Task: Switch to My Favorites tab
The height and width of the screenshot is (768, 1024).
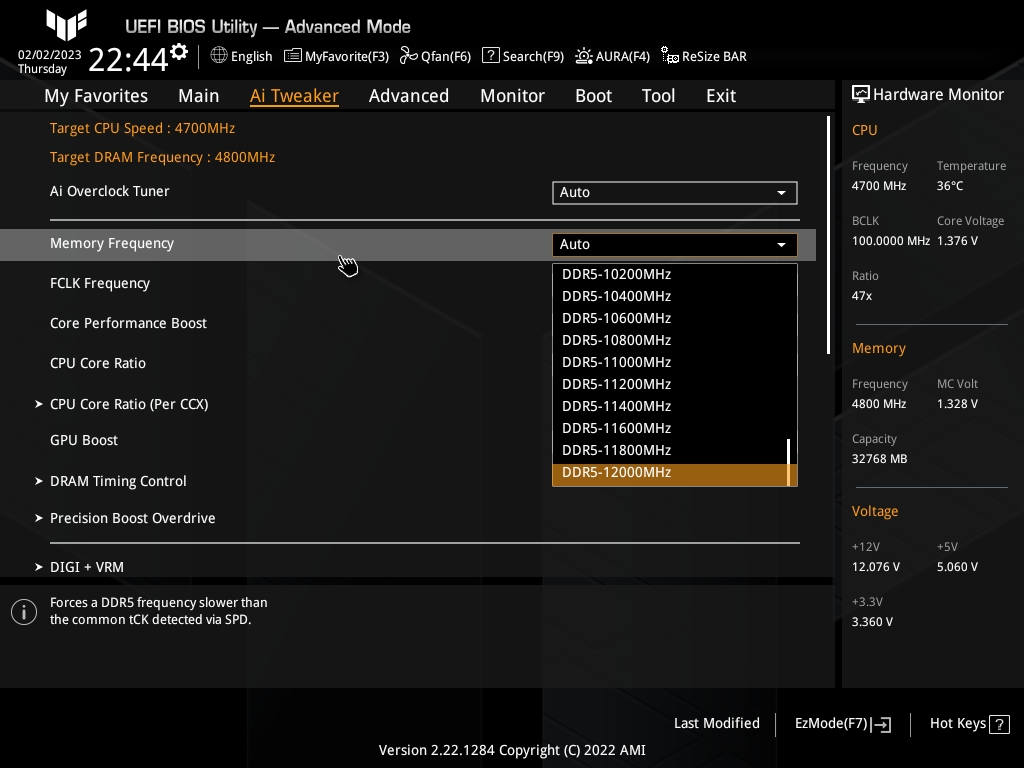Action: click(x=96, y=96)
